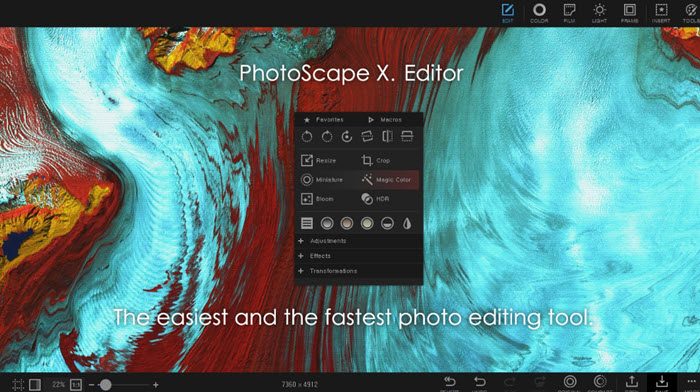Set zoom to 1:1 actual size
This screenshot has height=392, width=700.
[76, 384]
